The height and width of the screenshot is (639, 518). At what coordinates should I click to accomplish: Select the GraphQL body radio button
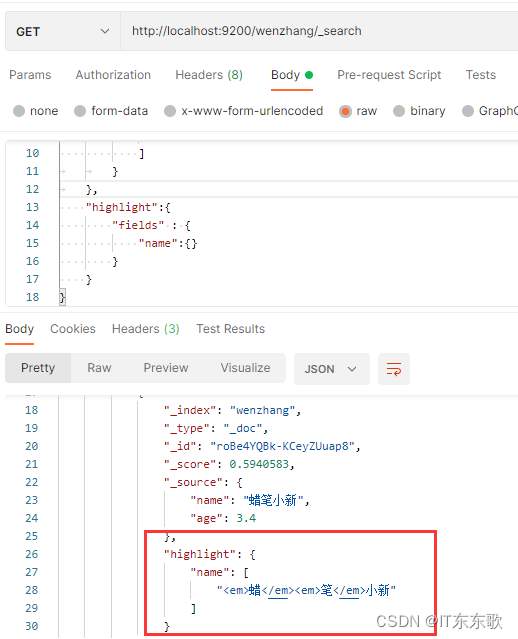pos(468,111)
